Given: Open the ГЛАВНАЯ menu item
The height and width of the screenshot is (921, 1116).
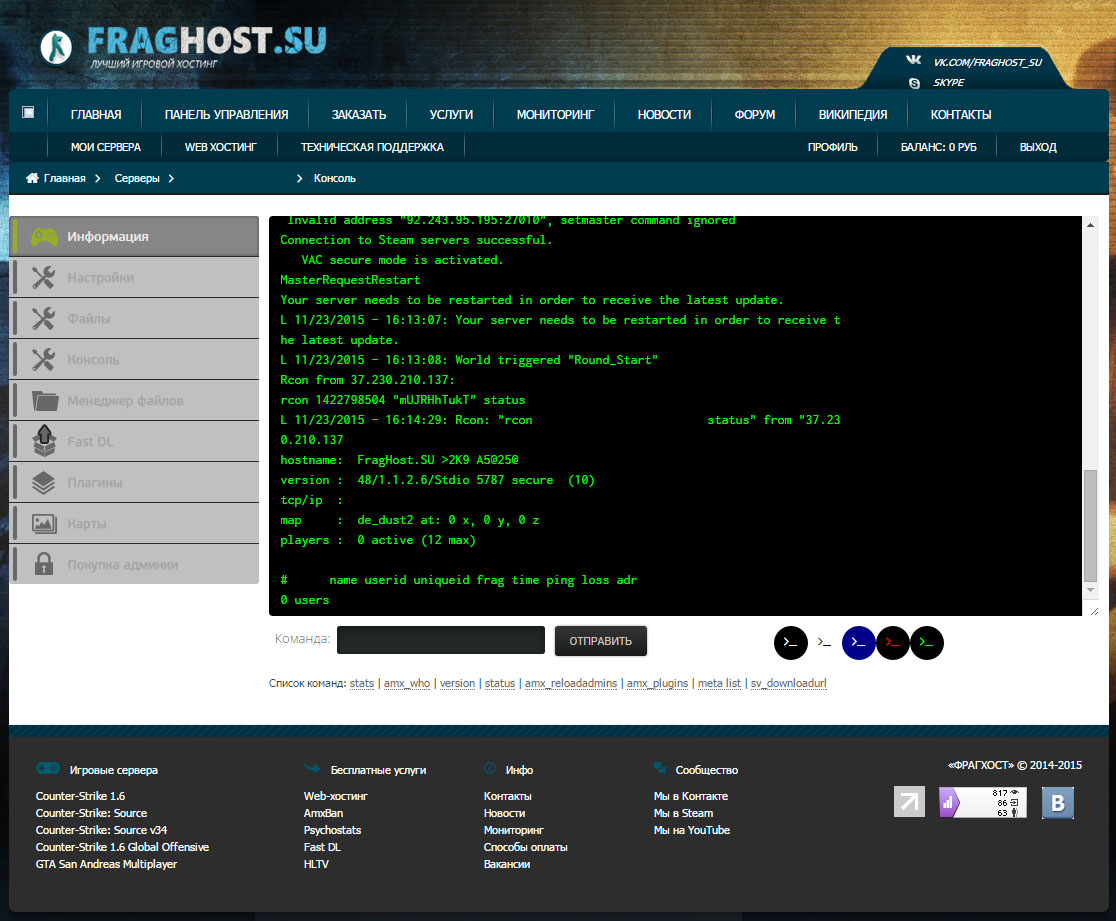Looking at the screenshot, I should (x=96, y=115).
